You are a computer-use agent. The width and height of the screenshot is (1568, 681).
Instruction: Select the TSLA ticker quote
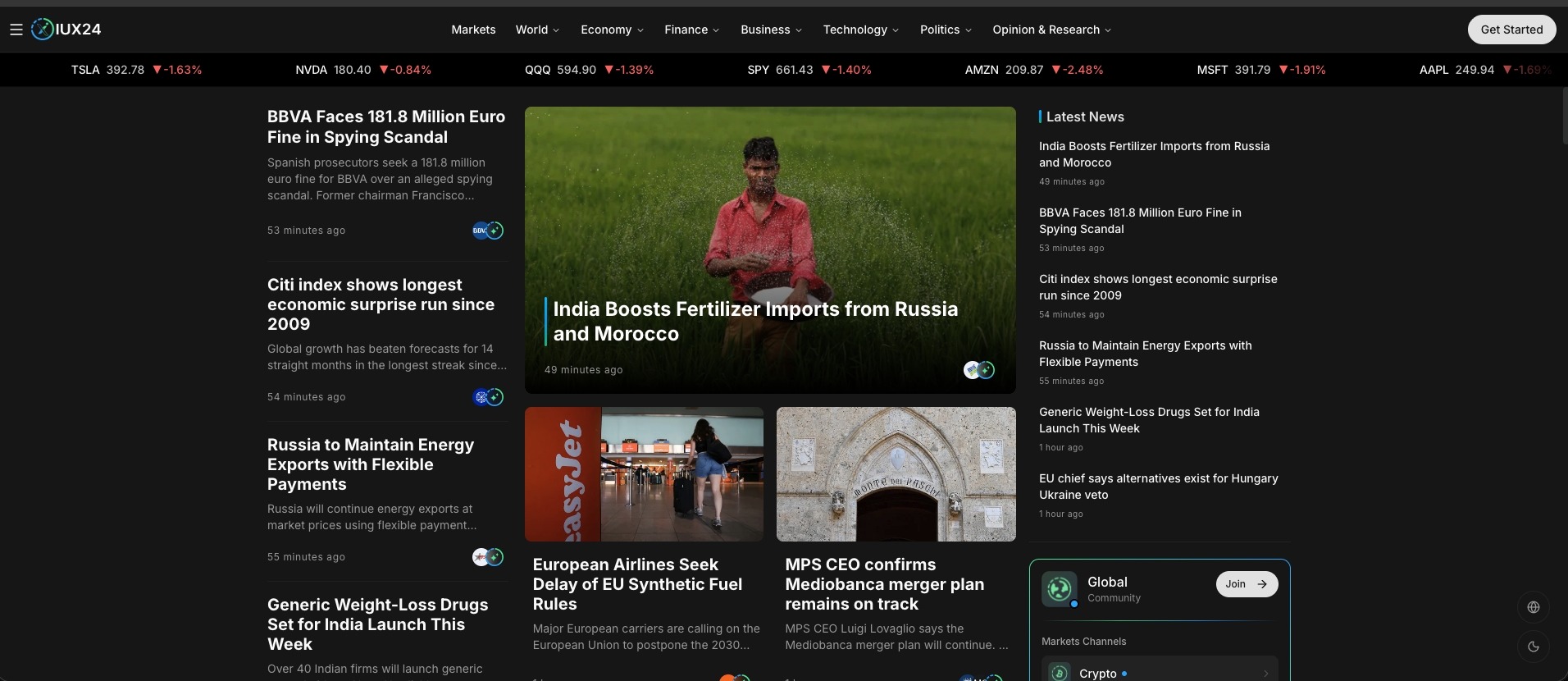click(x=136, y=70)
